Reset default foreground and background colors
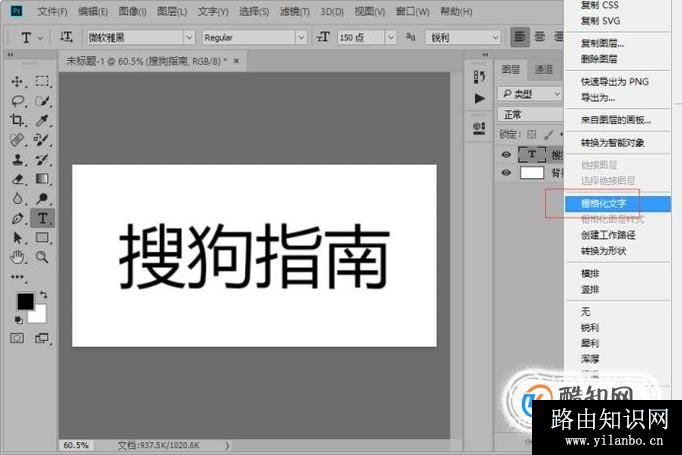The image size is (682, 455). (18, 320)
